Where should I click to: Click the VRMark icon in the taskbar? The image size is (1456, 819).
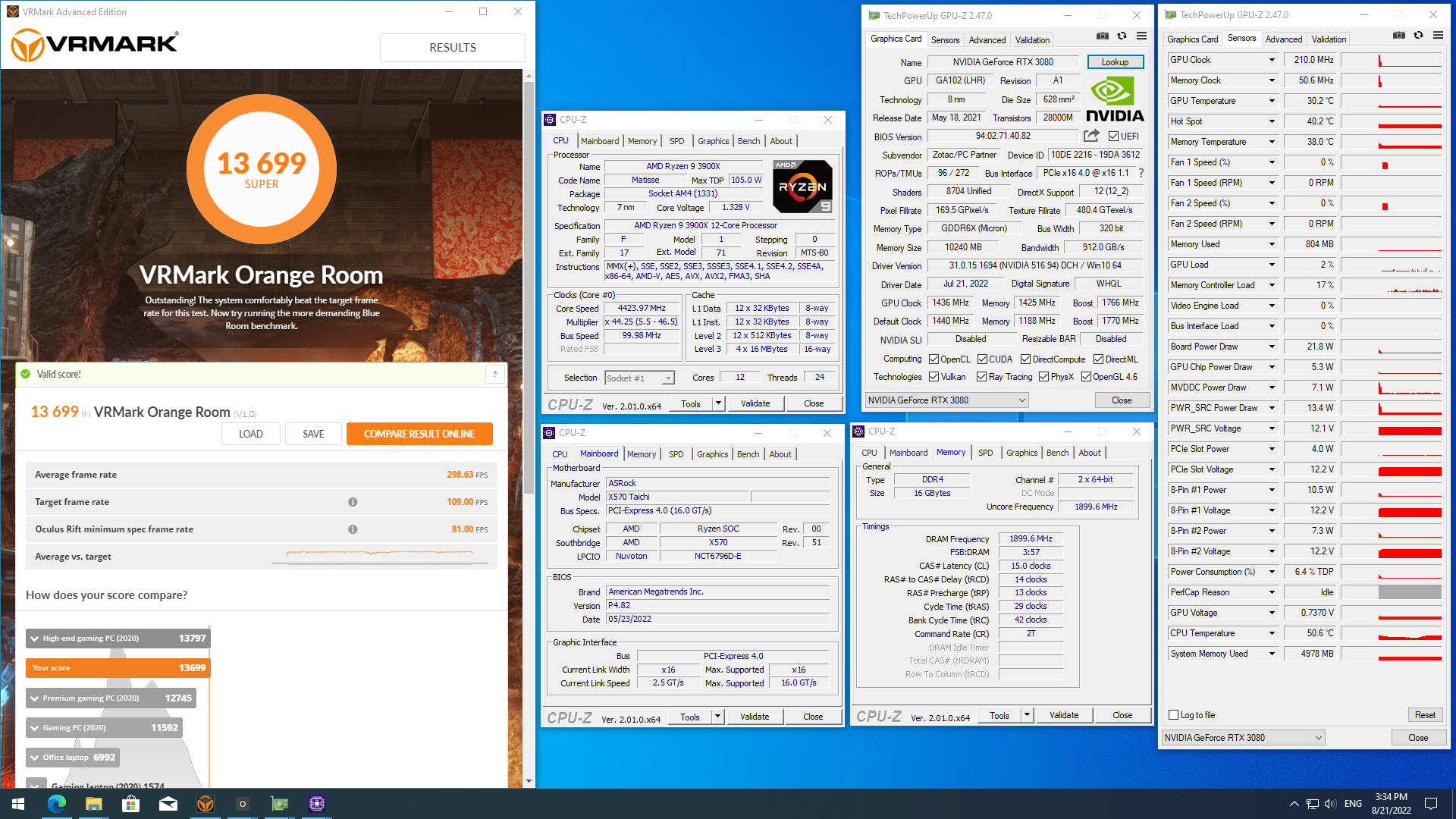[205, 804]
